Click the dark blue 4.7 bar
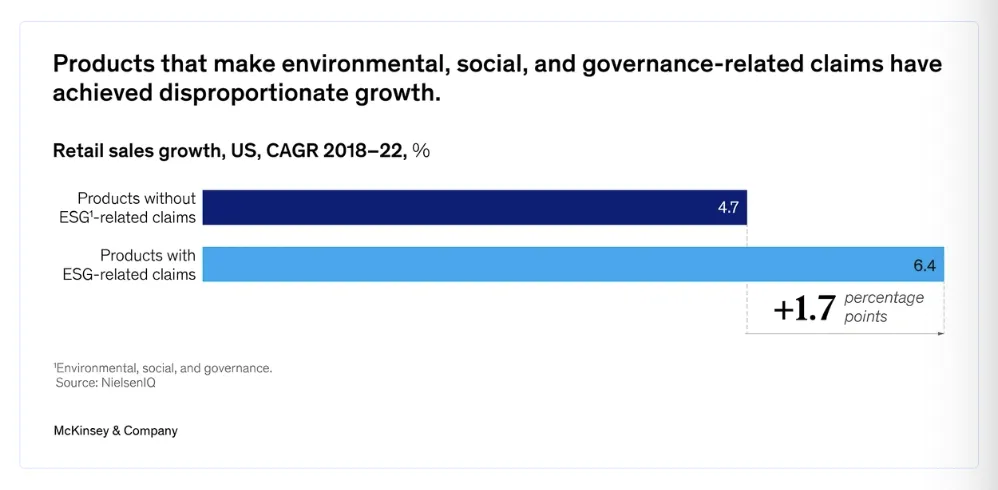Viewport: 998px width, 490px height. [475, 207]
